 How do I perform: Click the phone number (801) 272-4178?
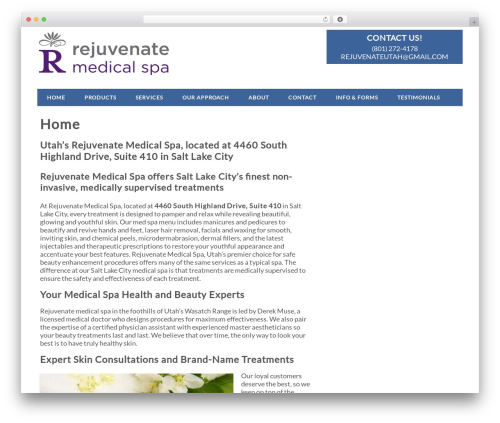pyautogui.click(x=395, y=48)
